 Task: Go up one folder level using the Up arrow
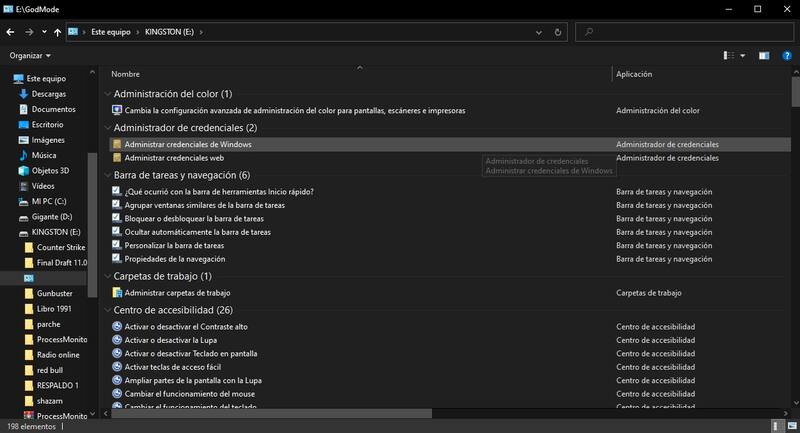pos(58,32)
